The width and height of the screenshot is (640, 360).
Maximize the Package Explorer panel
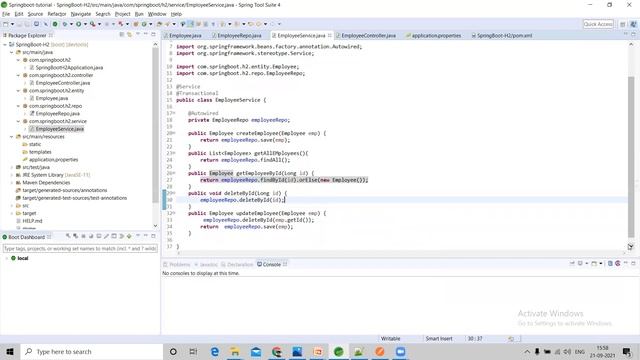click(x=153, y=35)
